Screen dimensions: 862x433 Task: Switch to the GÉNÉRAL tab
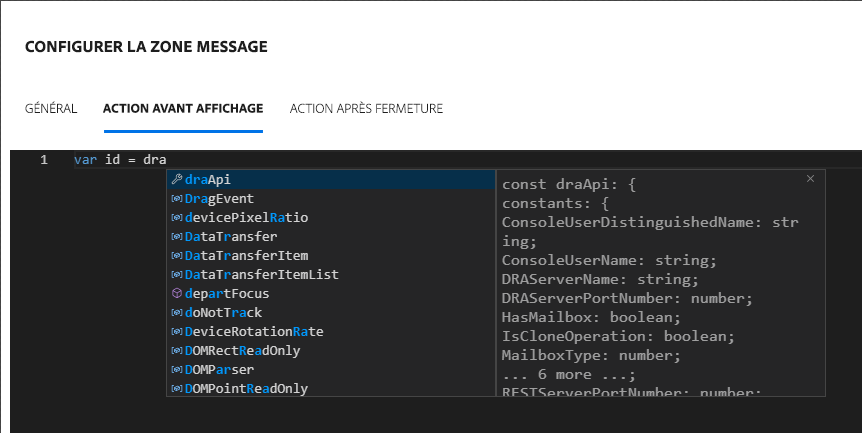coord(51,108)
